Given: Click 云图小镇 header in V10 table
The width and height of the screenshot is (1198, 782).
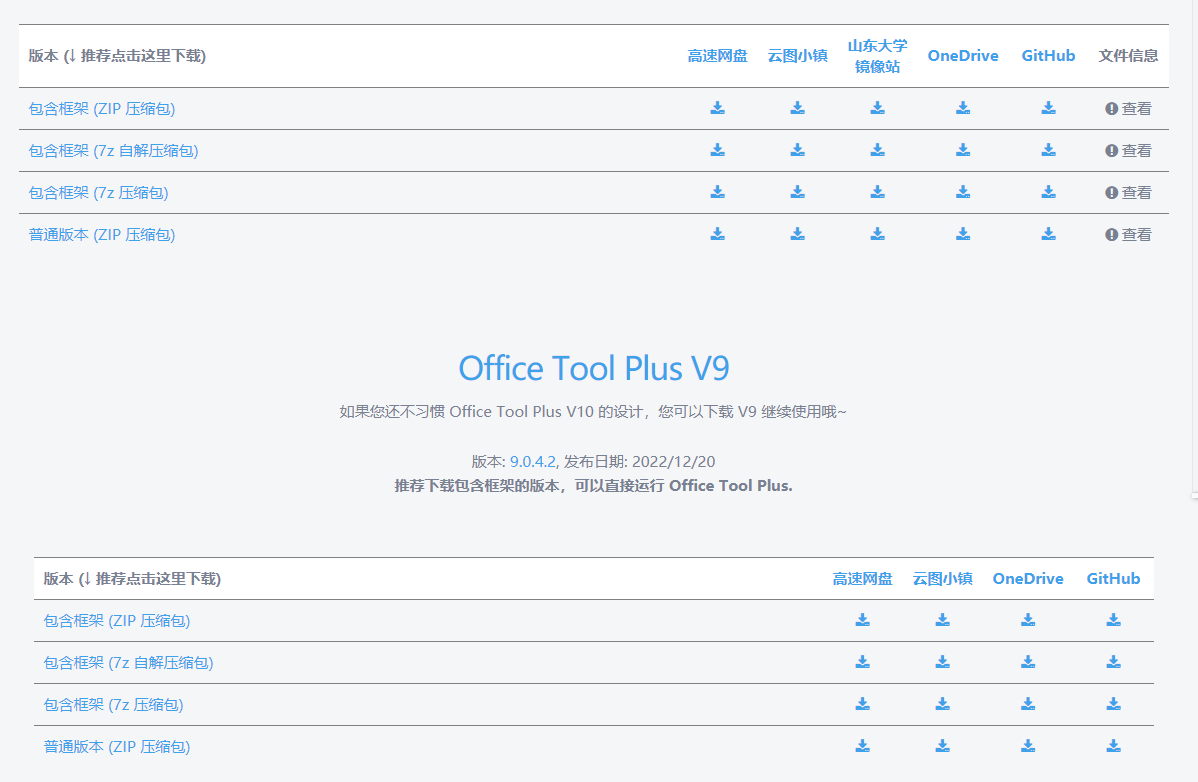Looking at the screenshot, I should pos(798,56).
